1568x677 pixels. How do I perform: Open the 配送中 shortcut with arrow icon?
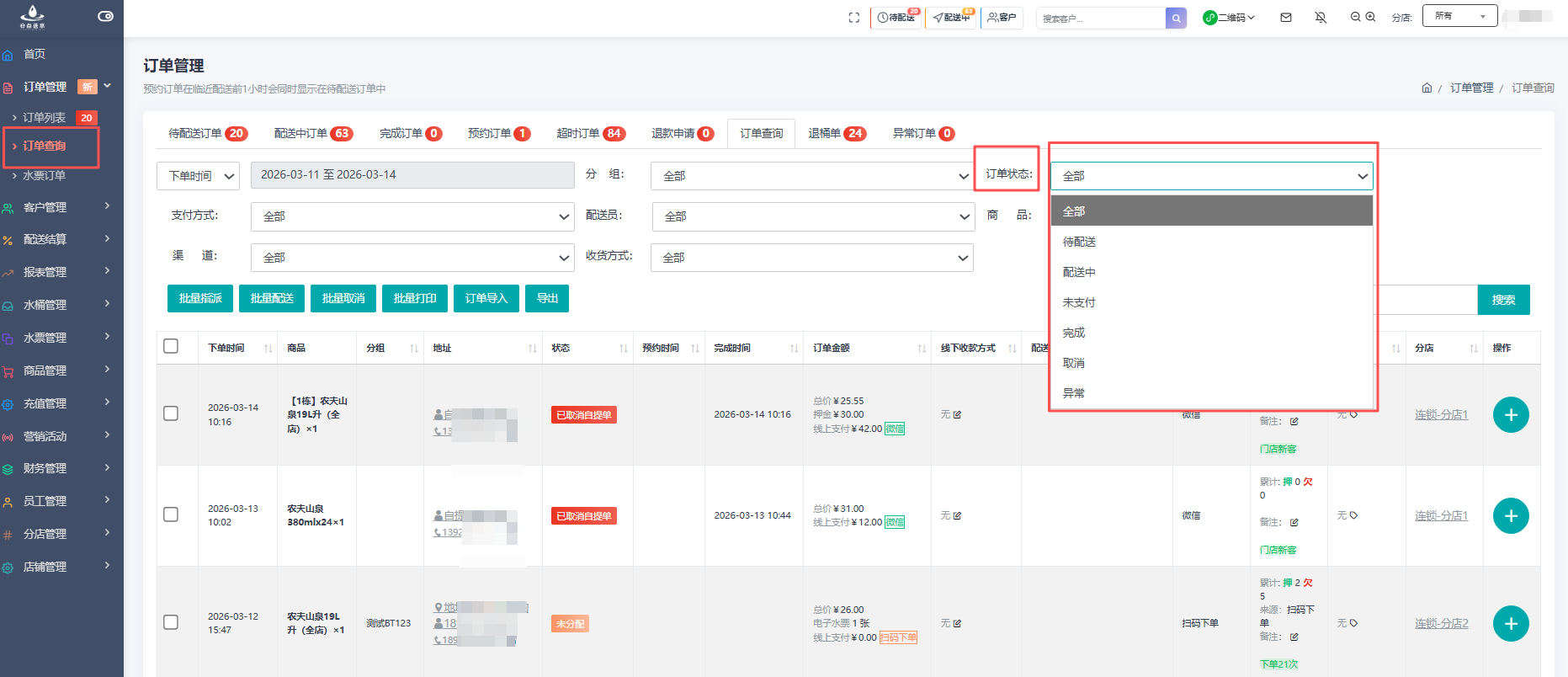click(x=951, y=18)
